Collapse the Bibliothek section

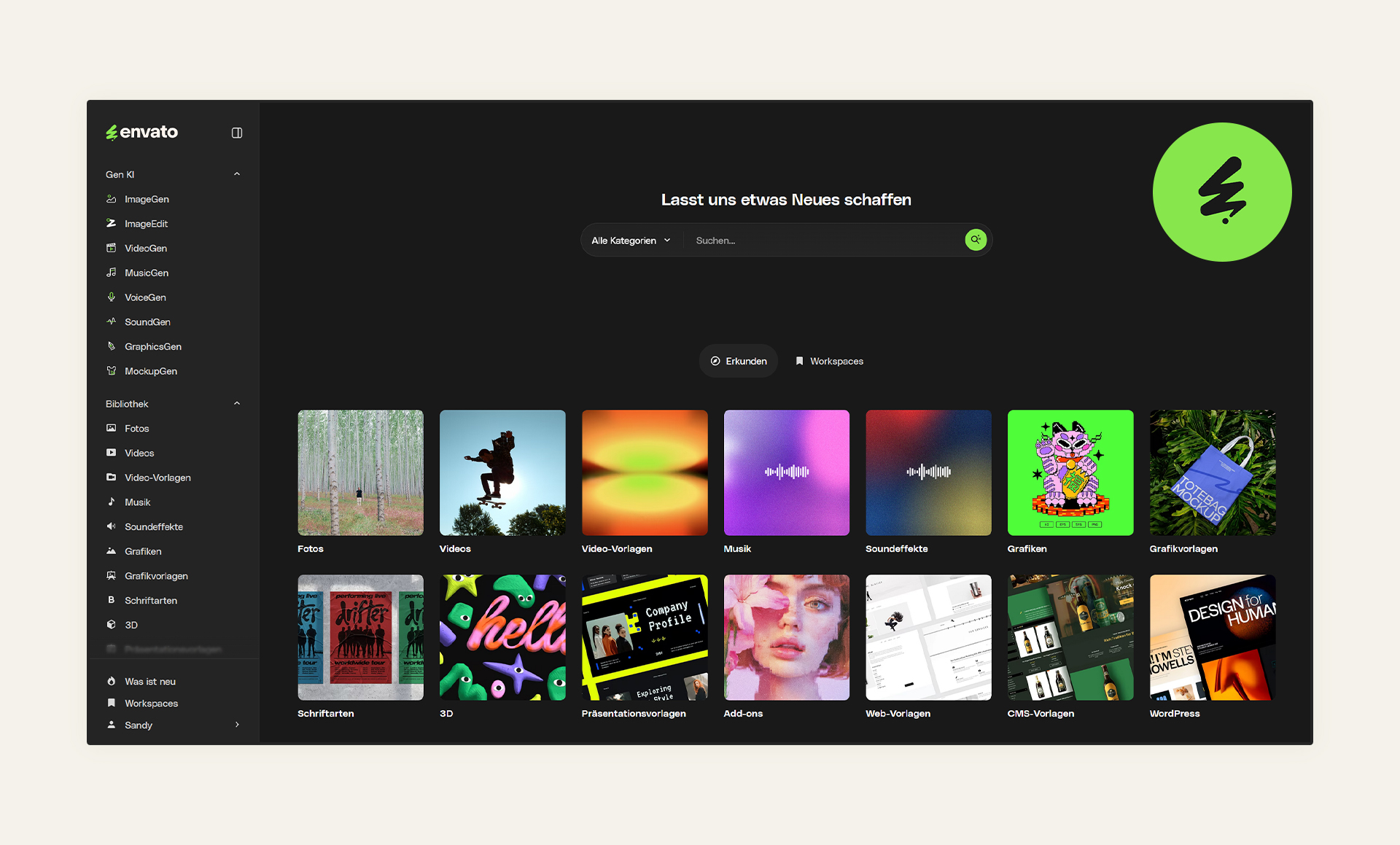click(237, 404)
